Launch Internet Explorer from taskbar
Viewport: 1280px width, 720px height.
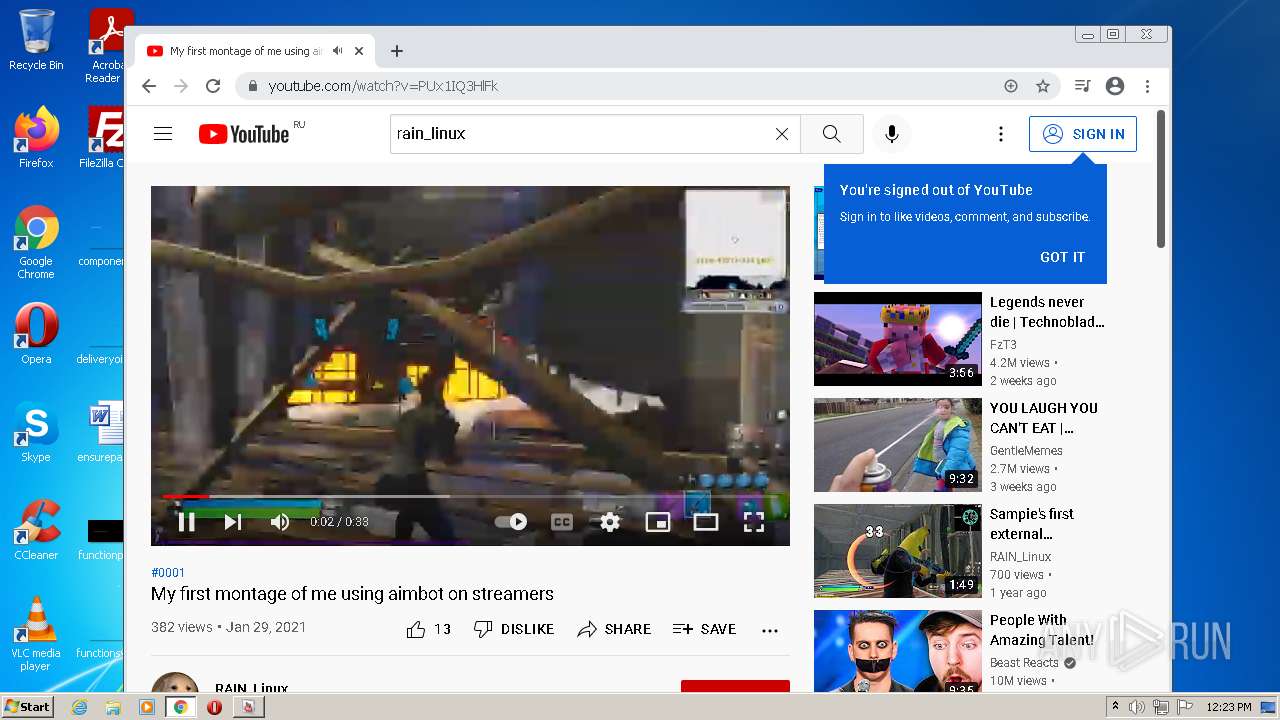(x=80, y=707)
